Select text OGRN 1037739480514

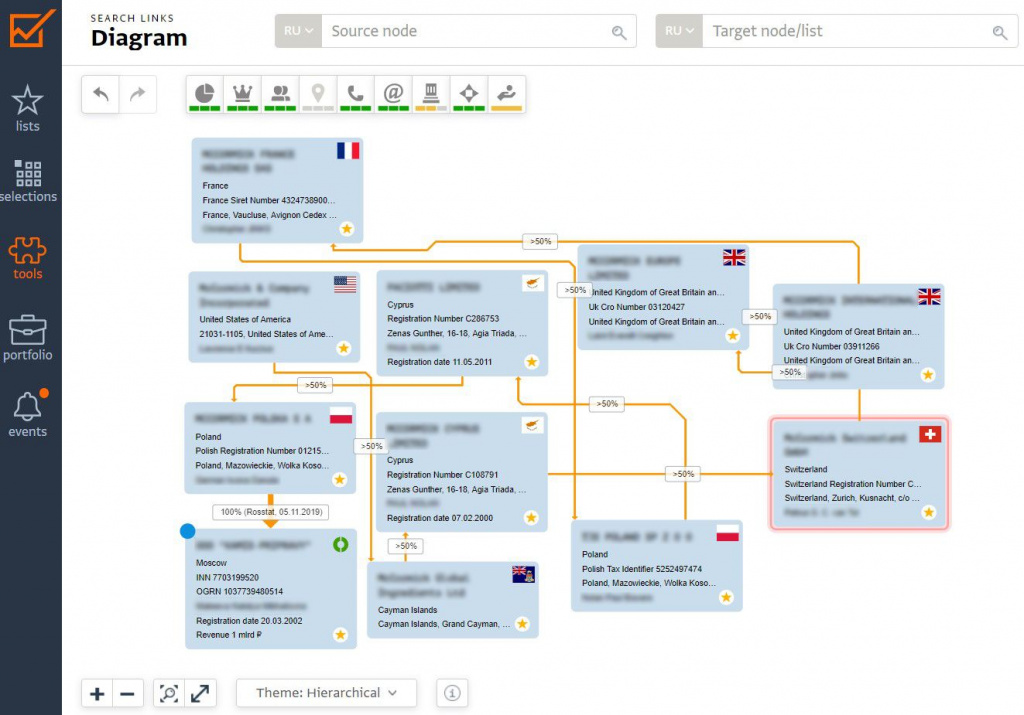[x=240, y=592]
